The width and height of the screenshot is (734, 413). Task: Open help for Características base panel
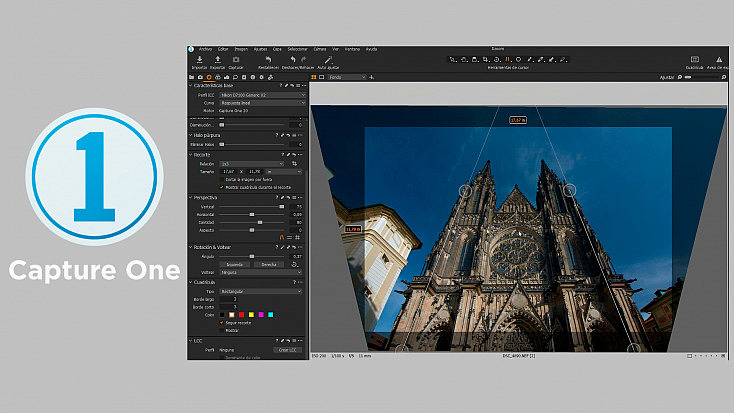click(280, 86)
